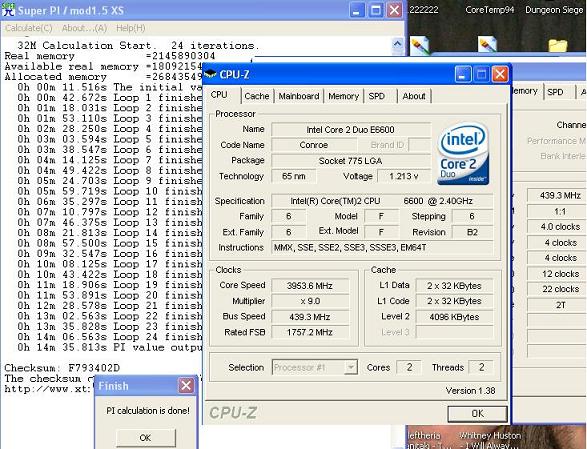Screen dimensions: 587x449
Task: Click the 12 clocks value in background window
Action: [557, 274]
